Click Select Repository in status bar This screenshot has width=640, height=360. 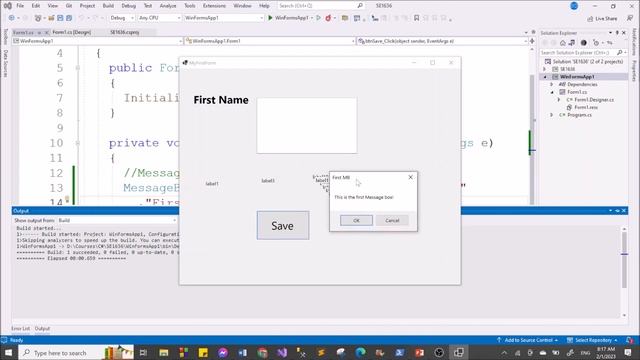(x=592, y=340)
